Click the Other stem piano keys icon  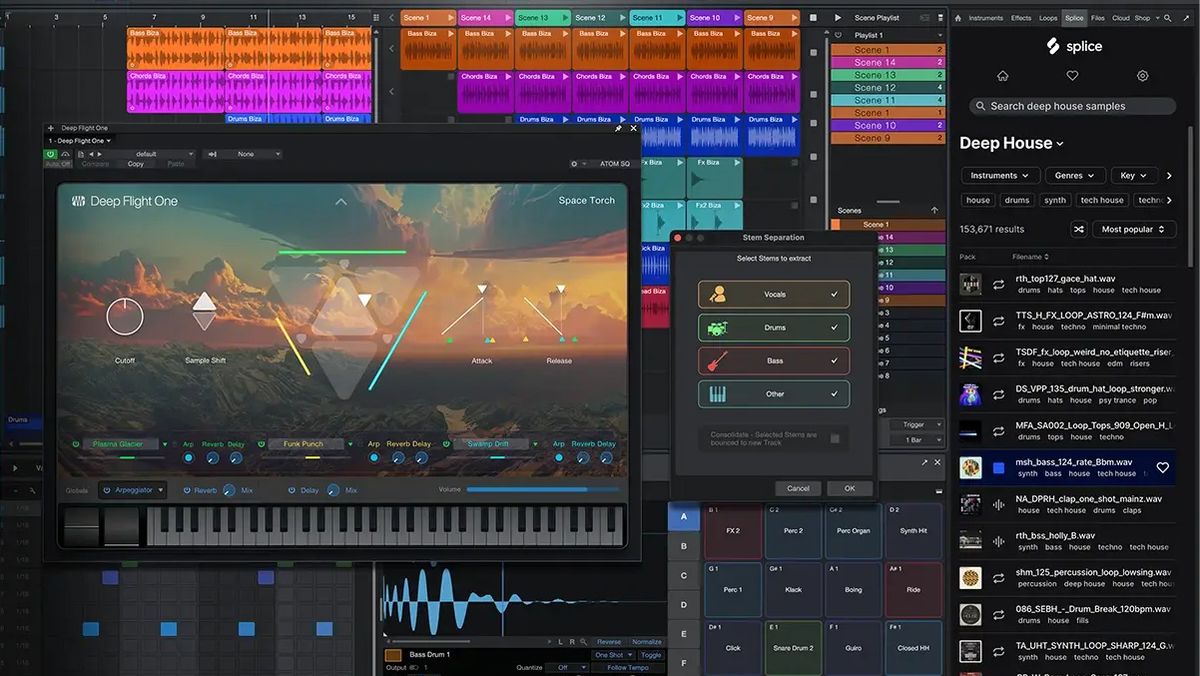coord(717,394)
